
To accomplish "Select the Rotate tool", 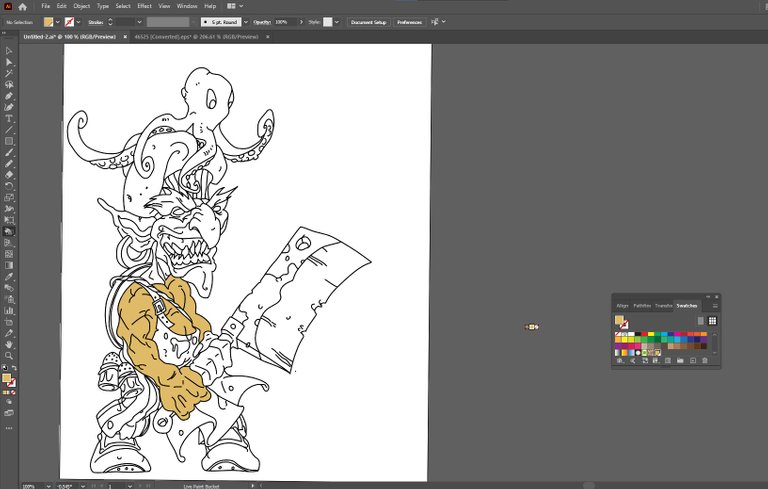I will click(9, 186).
